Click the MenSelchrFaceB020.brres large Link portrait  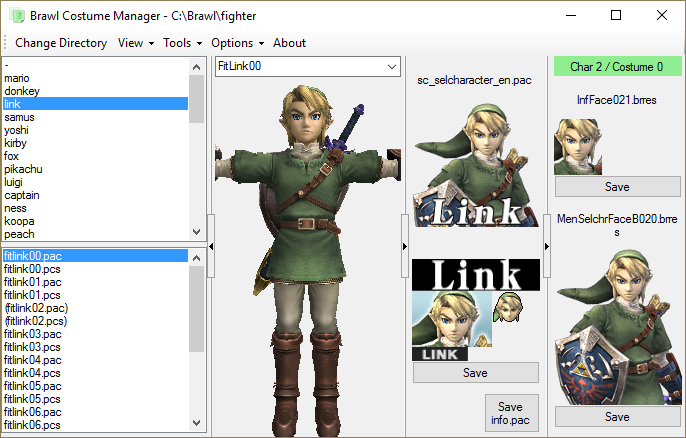pyautogui.click(x=619, y=327)
